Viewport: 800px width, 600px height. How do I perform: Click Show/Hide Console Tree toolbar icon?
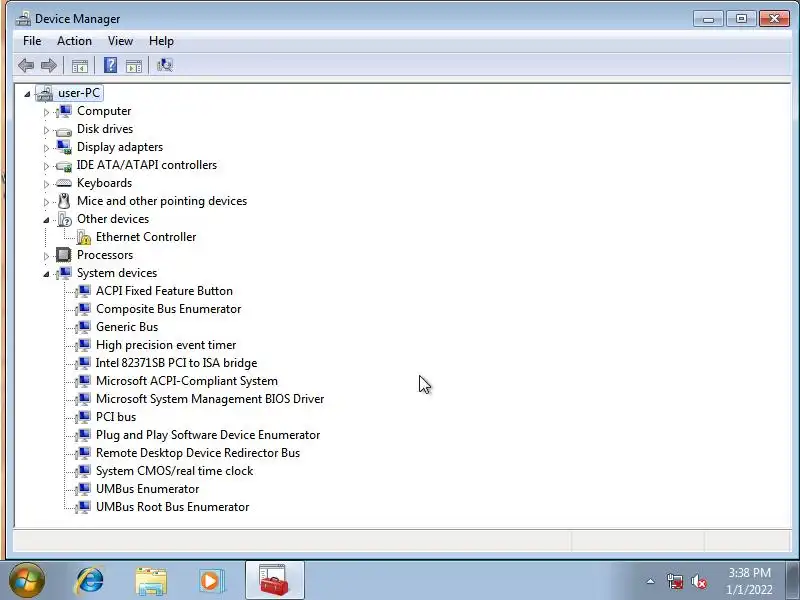[x=80, y=65]
